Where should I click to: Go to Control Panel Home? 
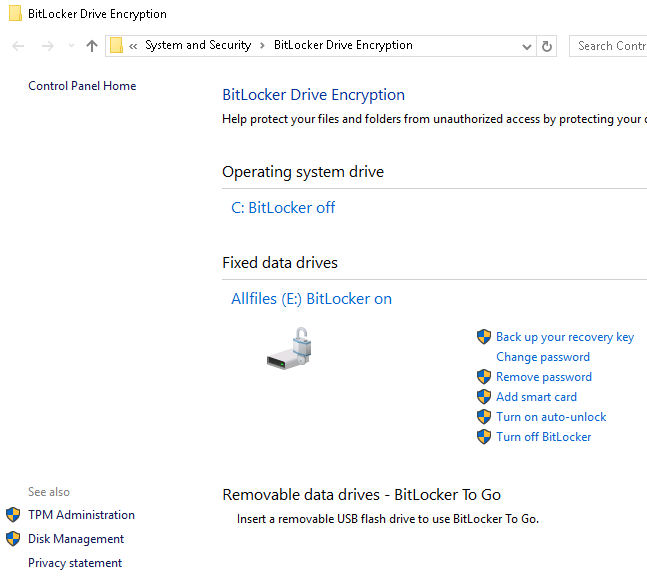[82, 86]
